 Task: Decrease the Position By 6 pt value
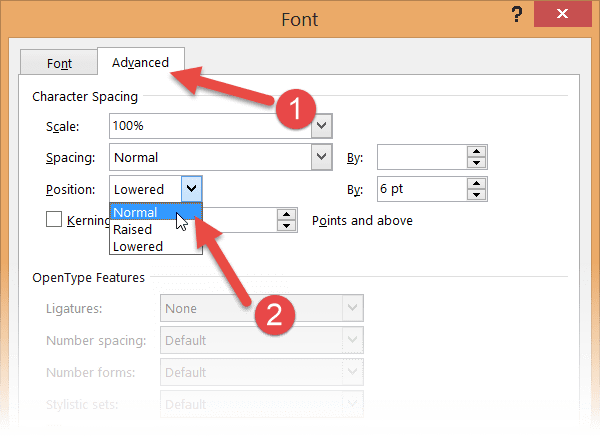[x=477, y=194]
